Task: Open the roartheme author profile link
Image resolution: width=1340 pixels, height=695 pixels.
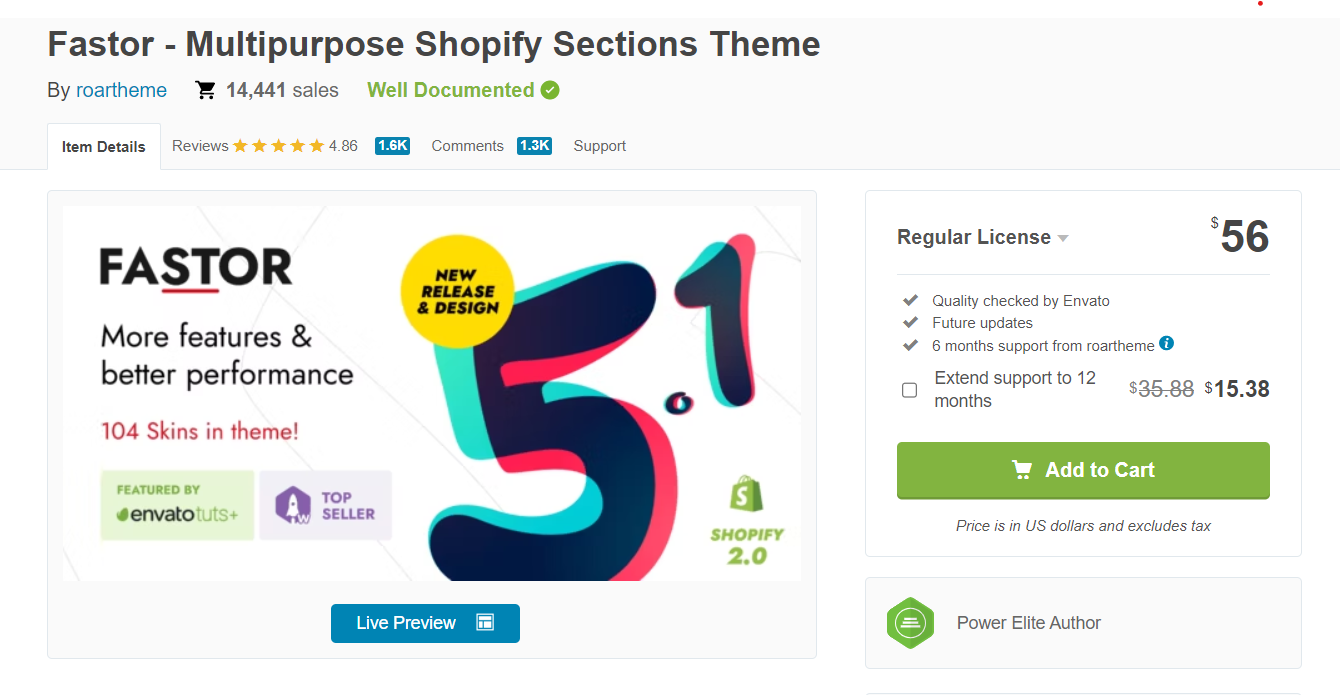Action: [121, 90]
